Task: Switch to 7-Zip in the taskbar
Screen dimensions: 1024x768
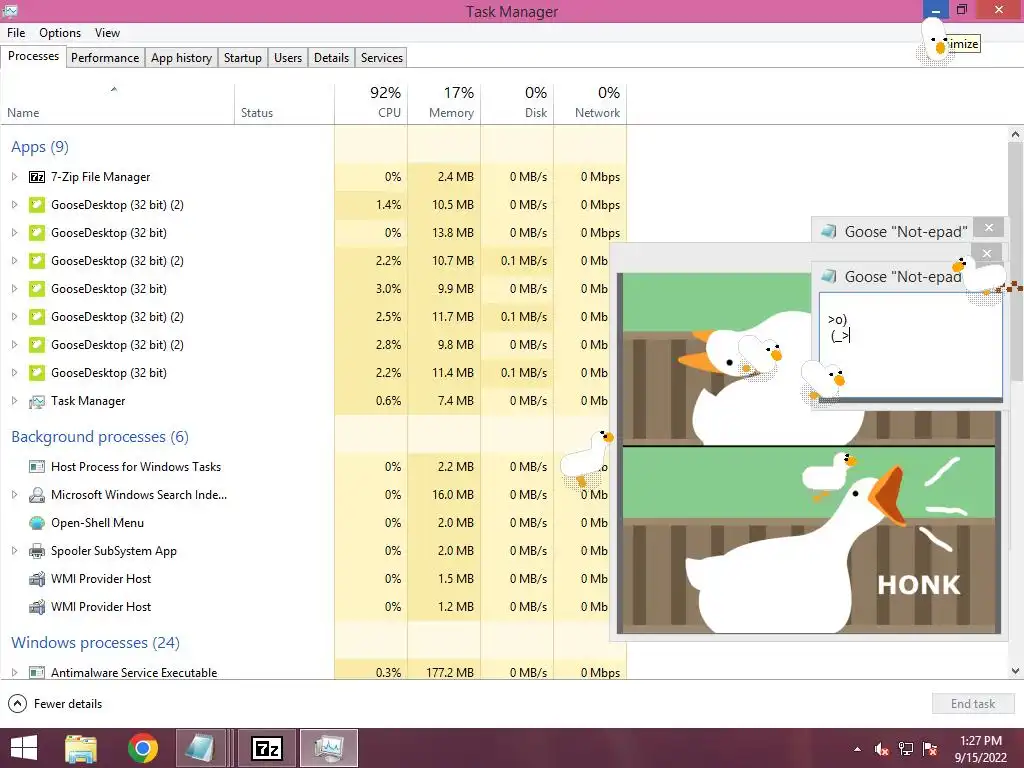Action: point(267,748)
